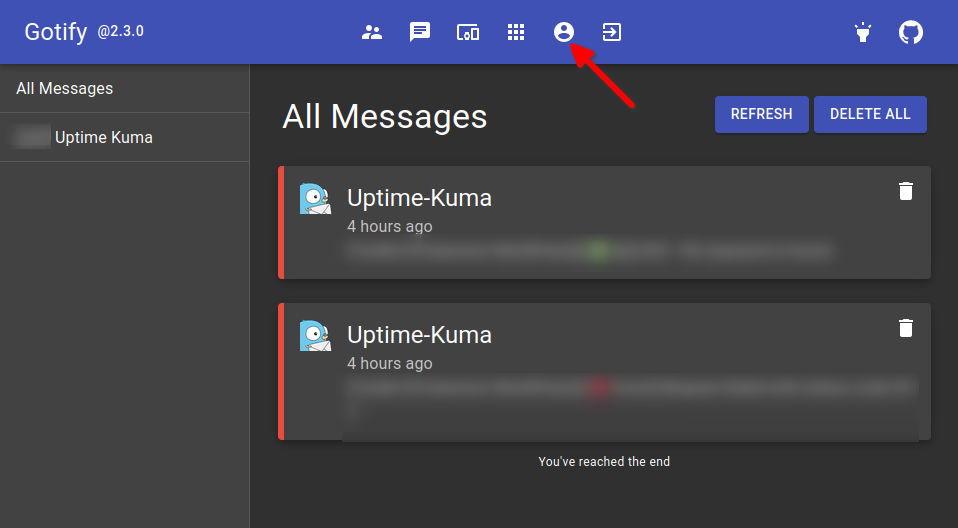
Task: Click the second Uptime-Kuma message title
Action: [x=419, y=335]
